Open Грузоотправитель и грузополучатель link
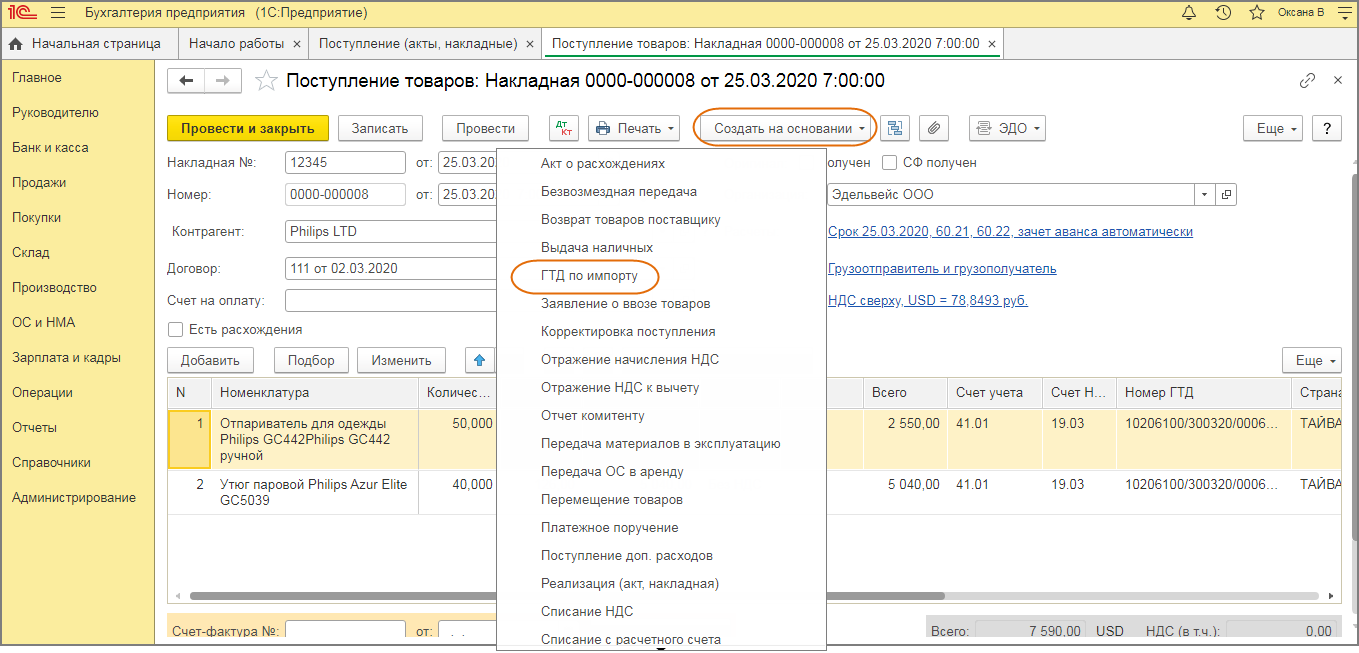Screen dimensions: 1359x653 [942, 268]
